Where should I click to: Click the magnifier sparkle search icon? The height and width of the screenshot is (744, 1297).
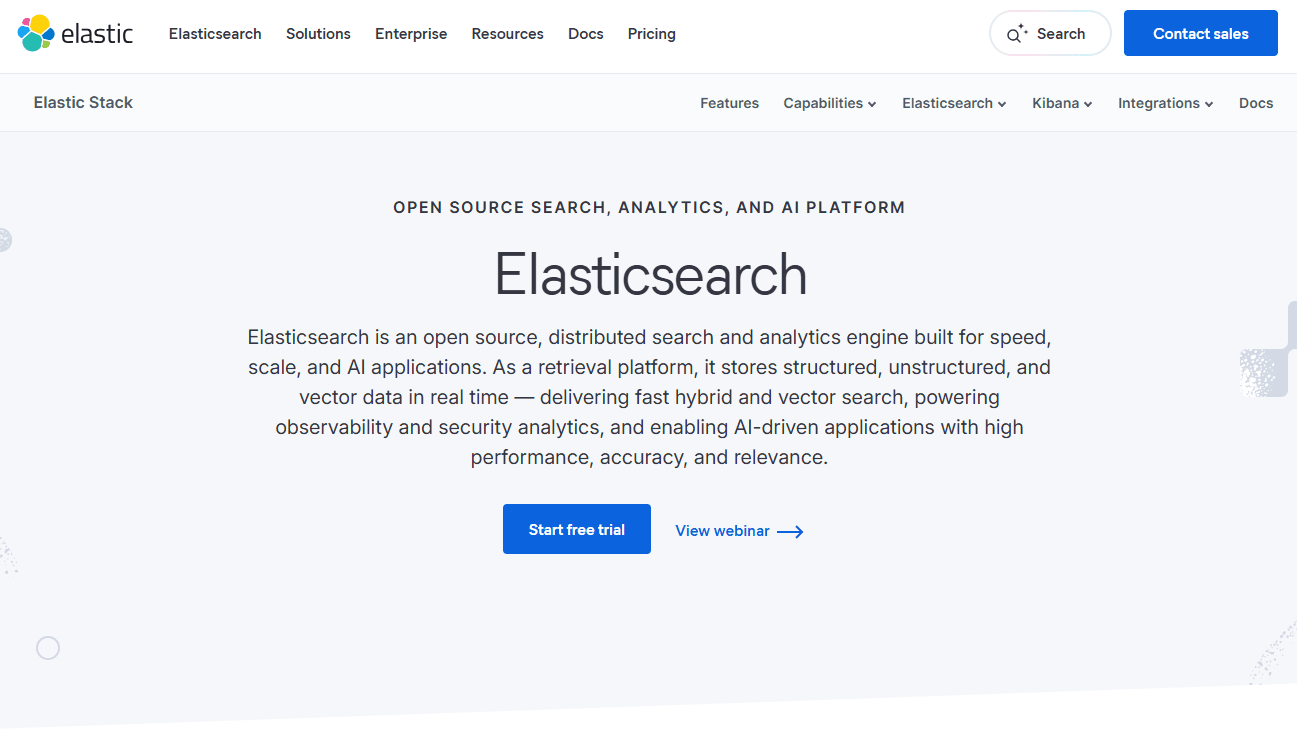point(1017,34)
